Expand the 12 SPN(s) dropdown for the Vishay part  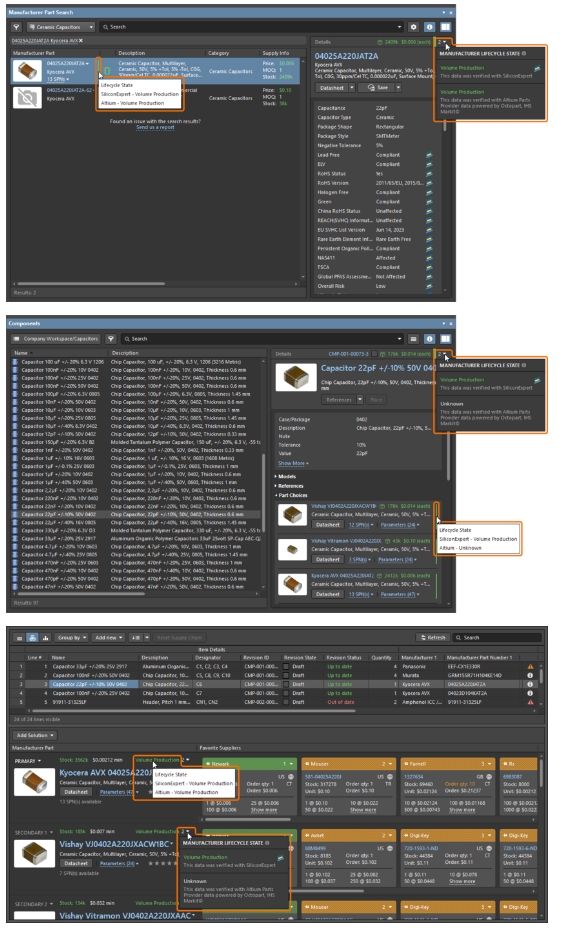[x=360, y=525]
